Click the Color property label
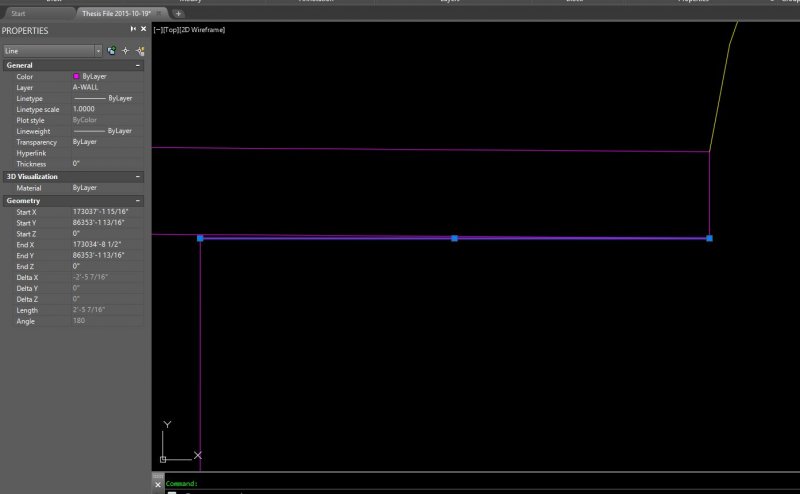Screen dimensions: 800x494 (24, 77)
